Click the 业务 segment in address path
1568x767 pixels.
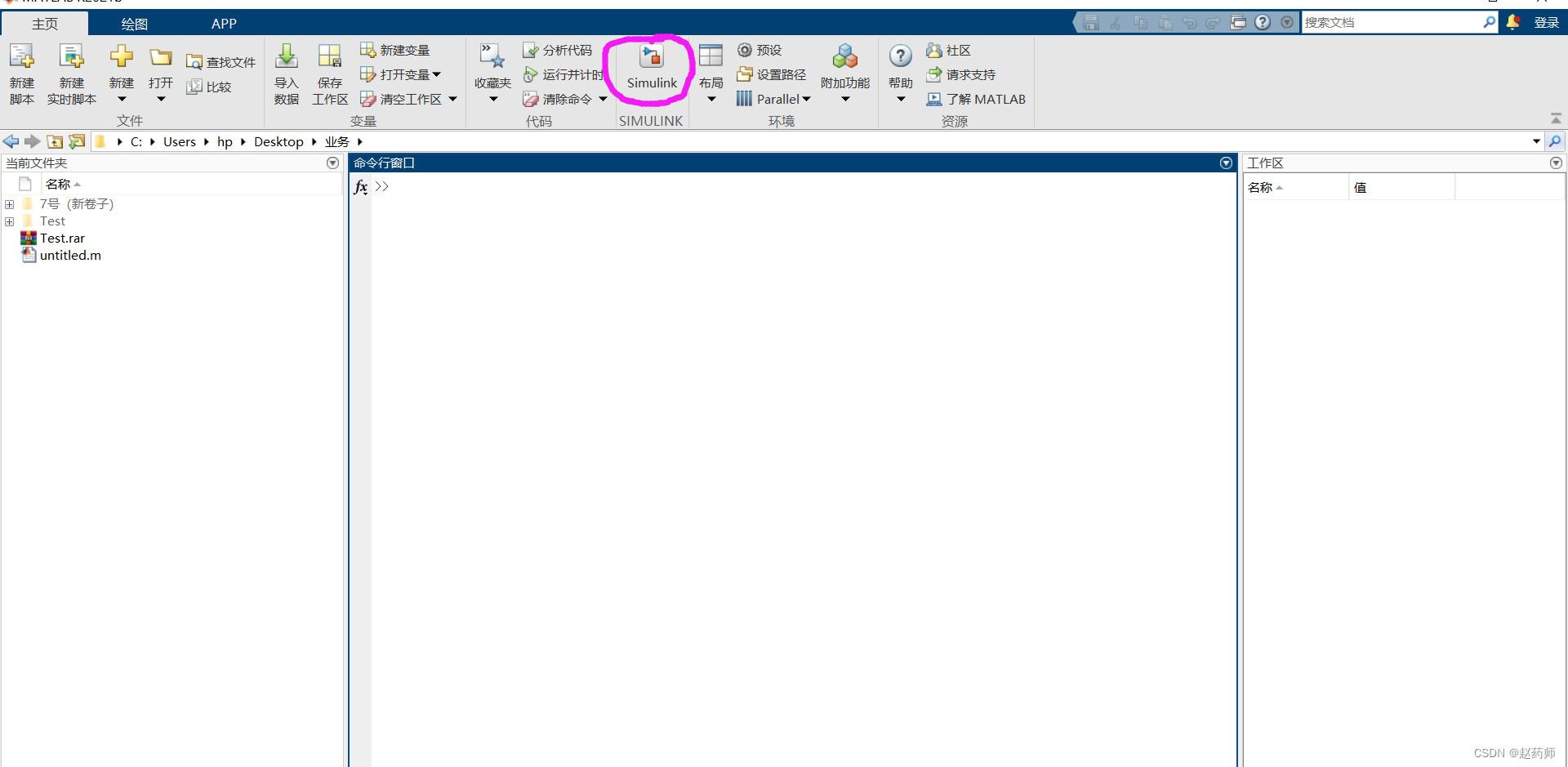click(x=336, y=142)
